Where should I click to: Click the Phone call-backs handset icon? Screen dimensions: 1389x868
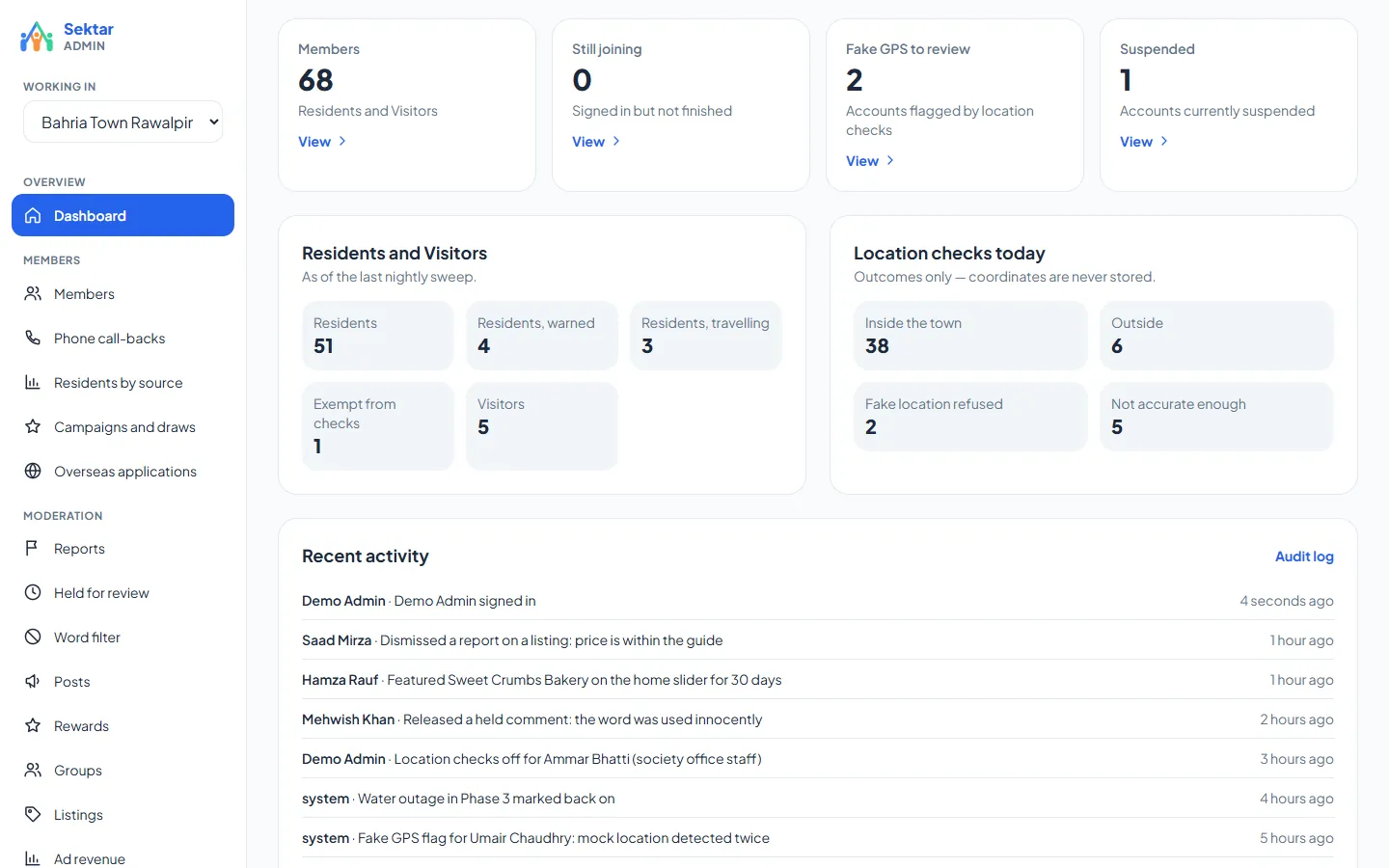(33, 339)
